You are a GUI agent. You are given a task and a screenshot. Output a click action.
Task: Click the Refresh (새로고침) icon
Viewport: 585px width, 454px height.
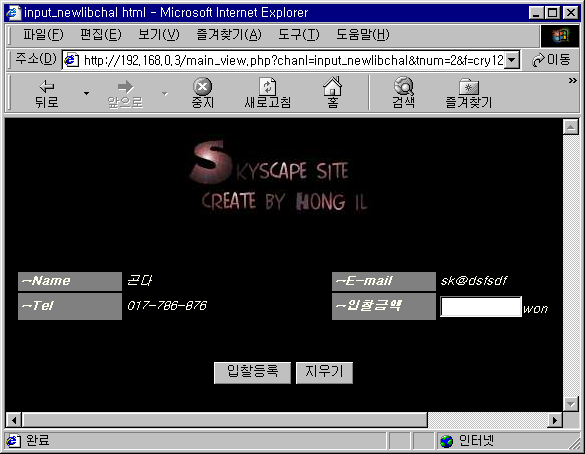click(x=268, y=87)
